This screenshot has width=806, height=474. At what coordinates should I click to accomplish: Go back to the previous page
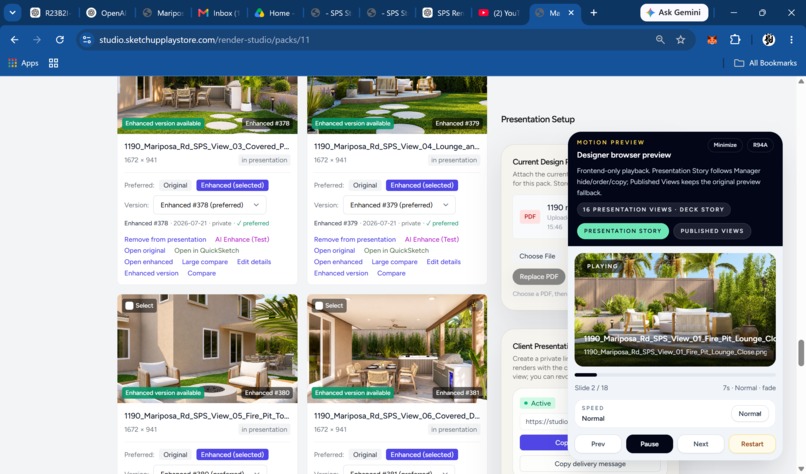14,40
